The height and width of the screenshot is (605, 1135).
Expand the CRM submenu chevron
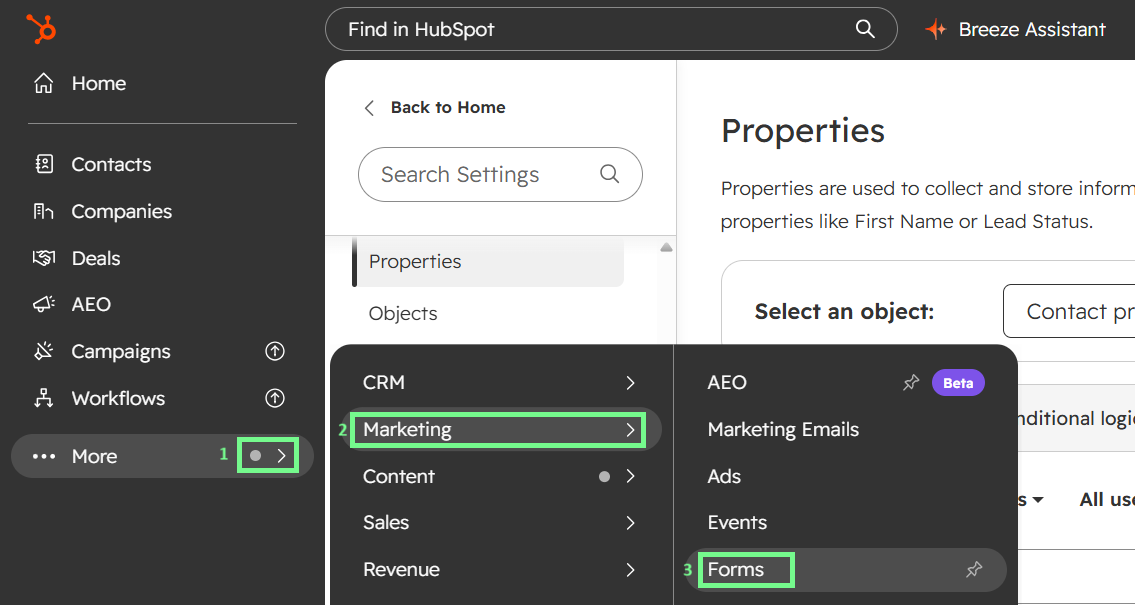630,383
